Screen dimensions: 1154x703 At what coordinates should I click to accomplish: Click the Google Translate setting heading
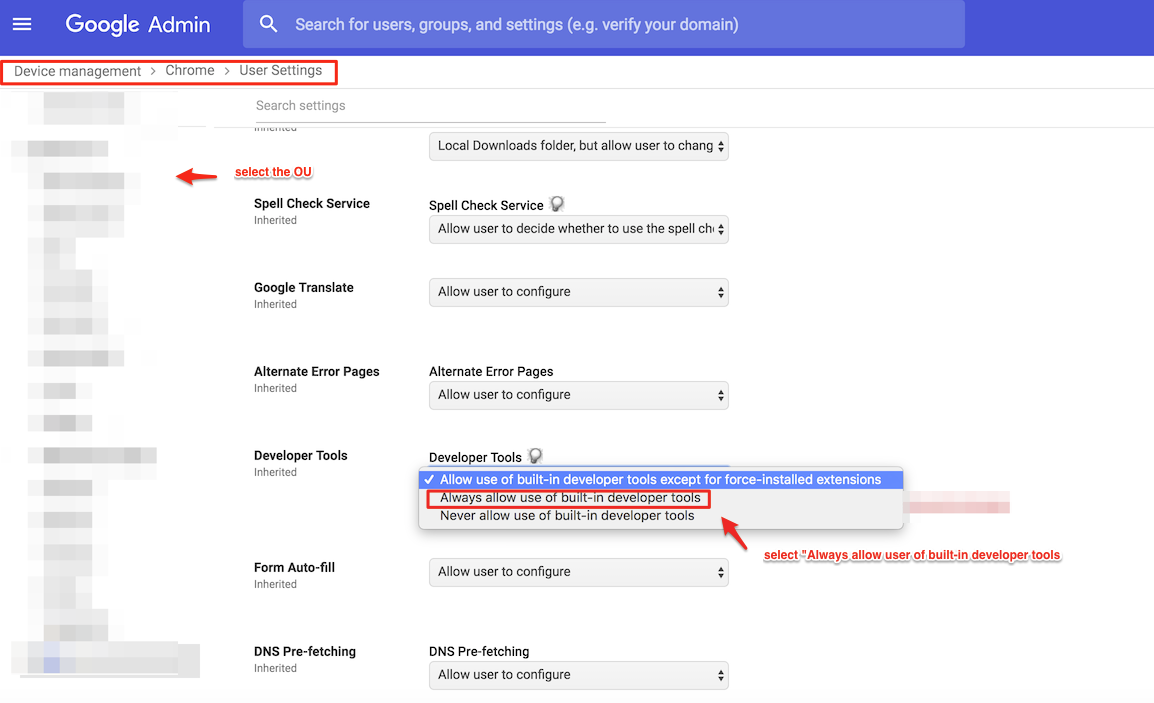point(303,288)
